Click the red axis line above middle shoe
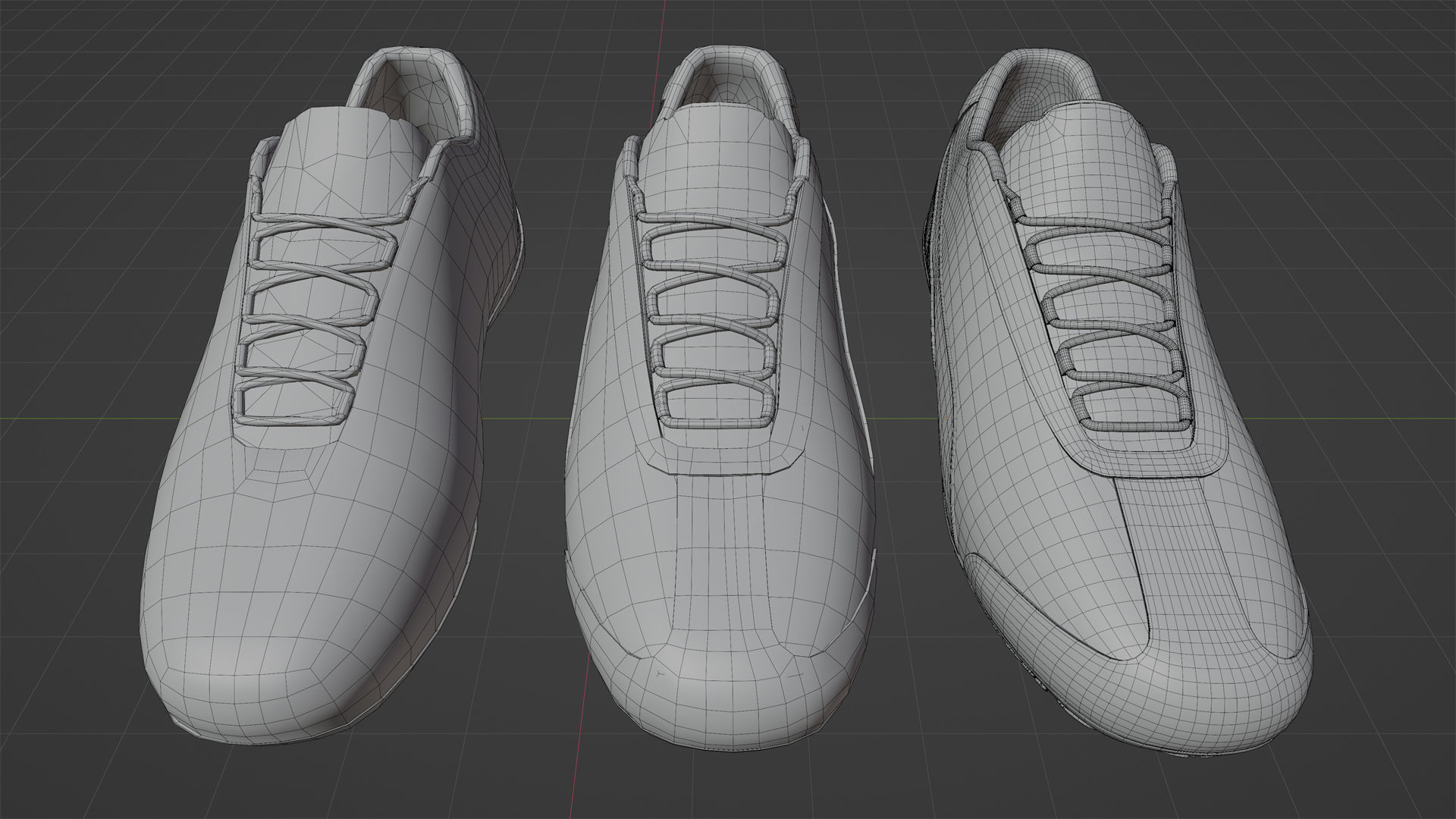 [x=664, y=23]
